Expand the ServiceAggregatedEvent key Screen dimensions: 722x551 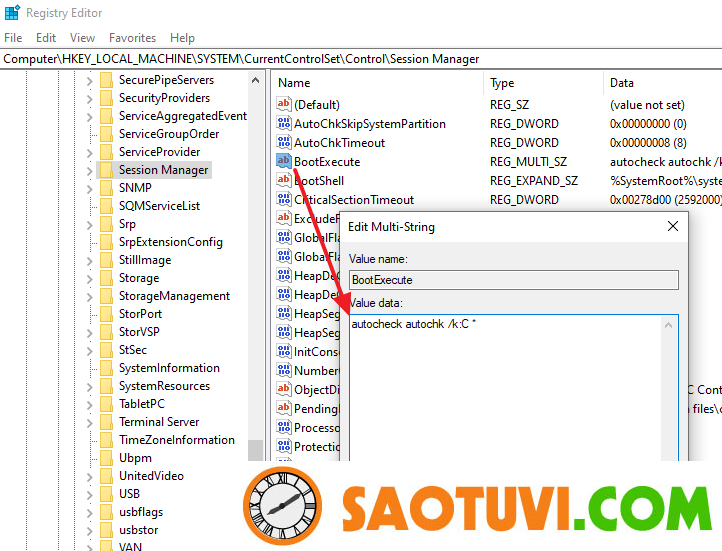tap(89, 116)
